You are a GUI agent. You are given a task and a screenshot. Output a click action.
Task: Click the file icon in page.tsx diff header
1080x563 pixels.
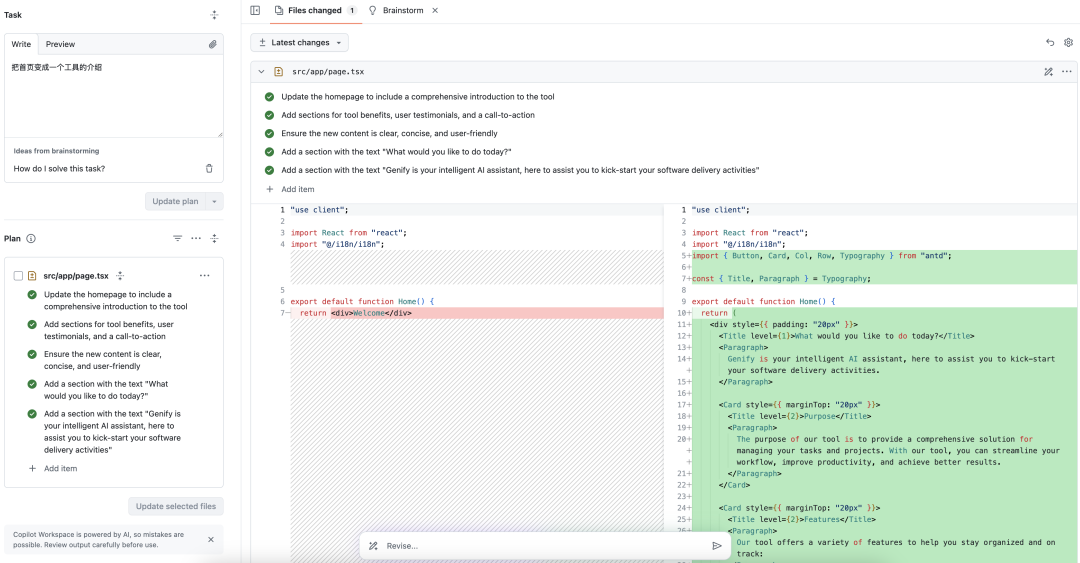(279, 72)
